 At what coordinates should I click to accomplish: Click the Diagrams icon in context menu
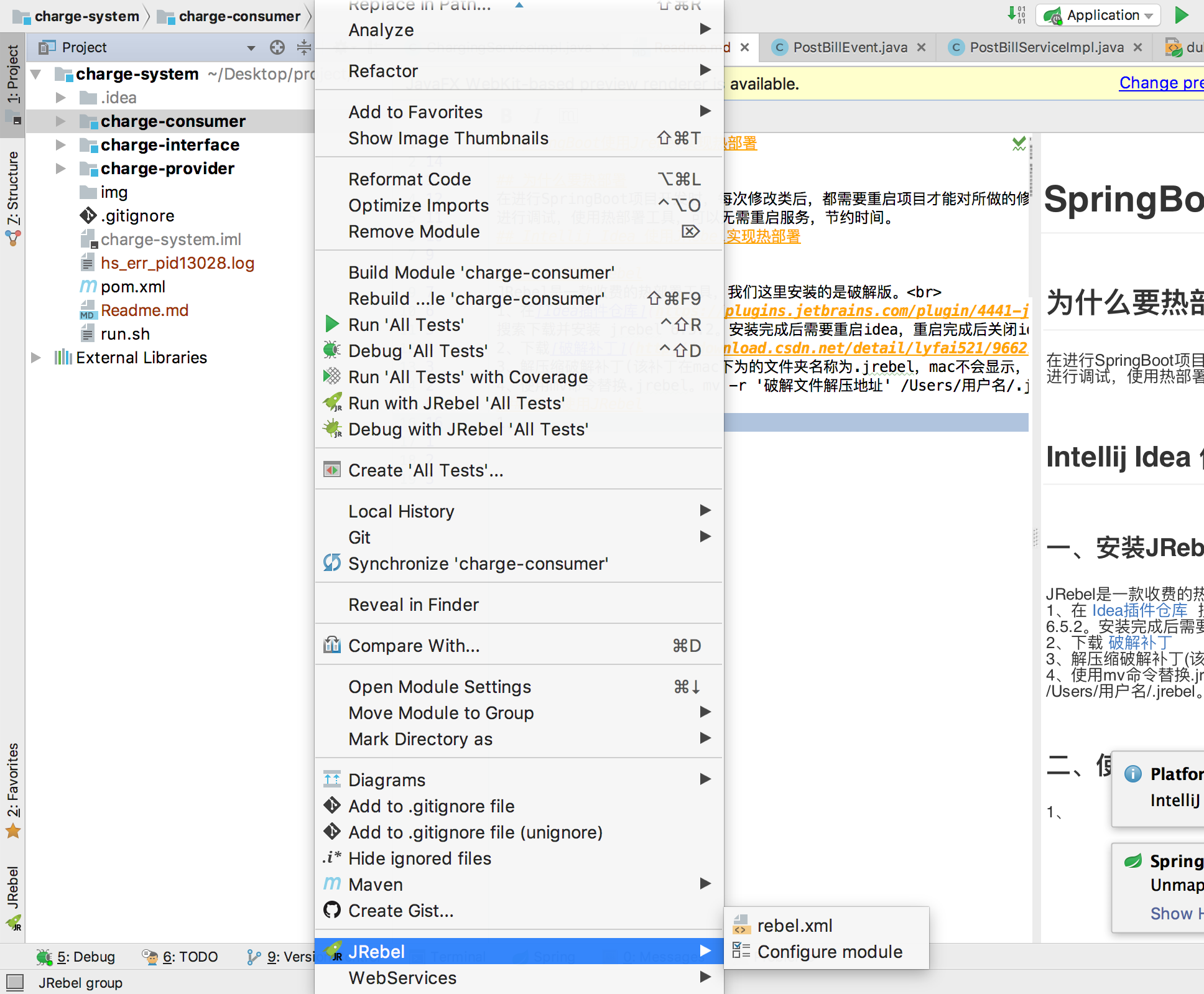click(x=332, y=779)
